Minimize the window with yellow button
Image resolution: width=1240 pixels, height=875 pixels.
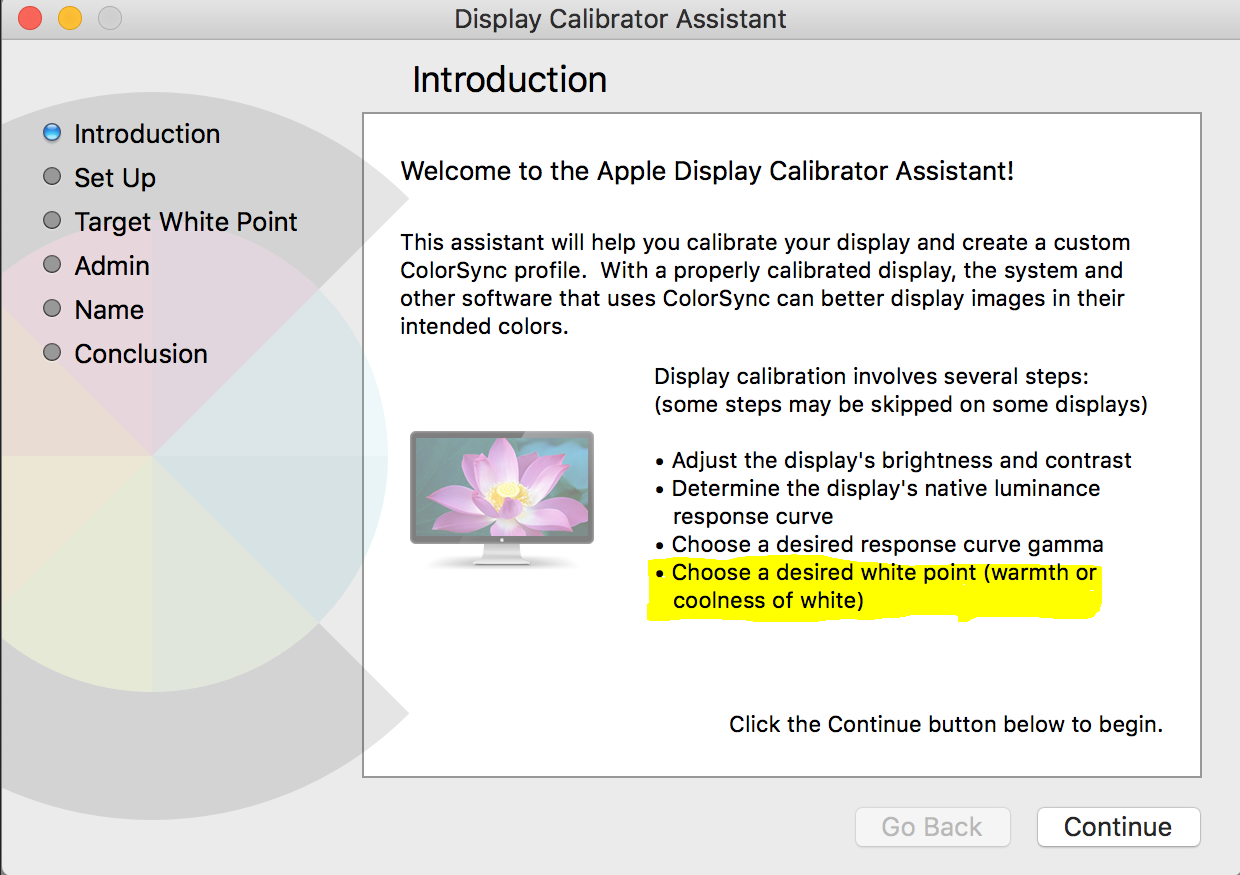click(70, 18)
